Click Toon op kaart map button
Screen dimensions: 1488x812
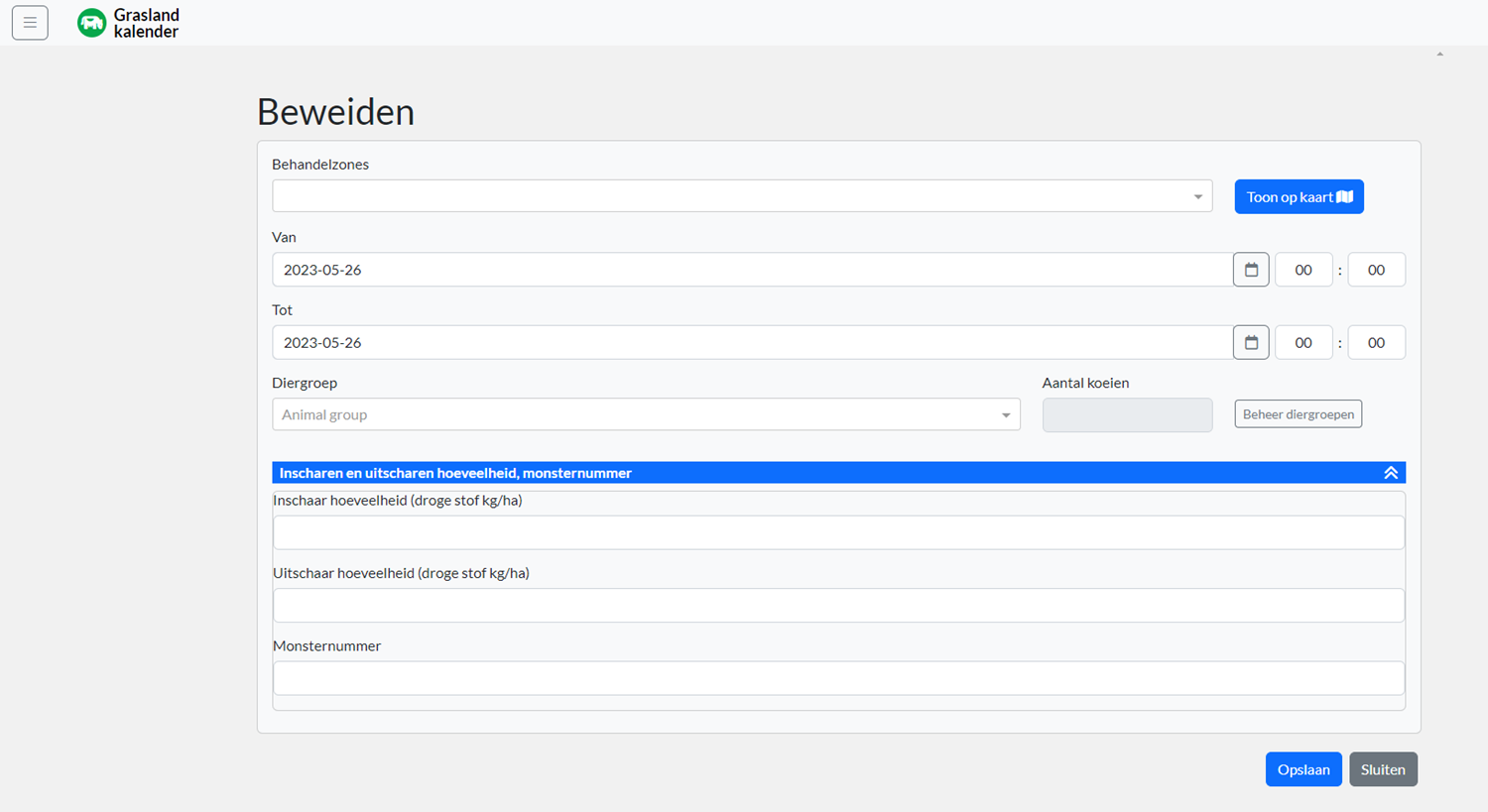1299,196
